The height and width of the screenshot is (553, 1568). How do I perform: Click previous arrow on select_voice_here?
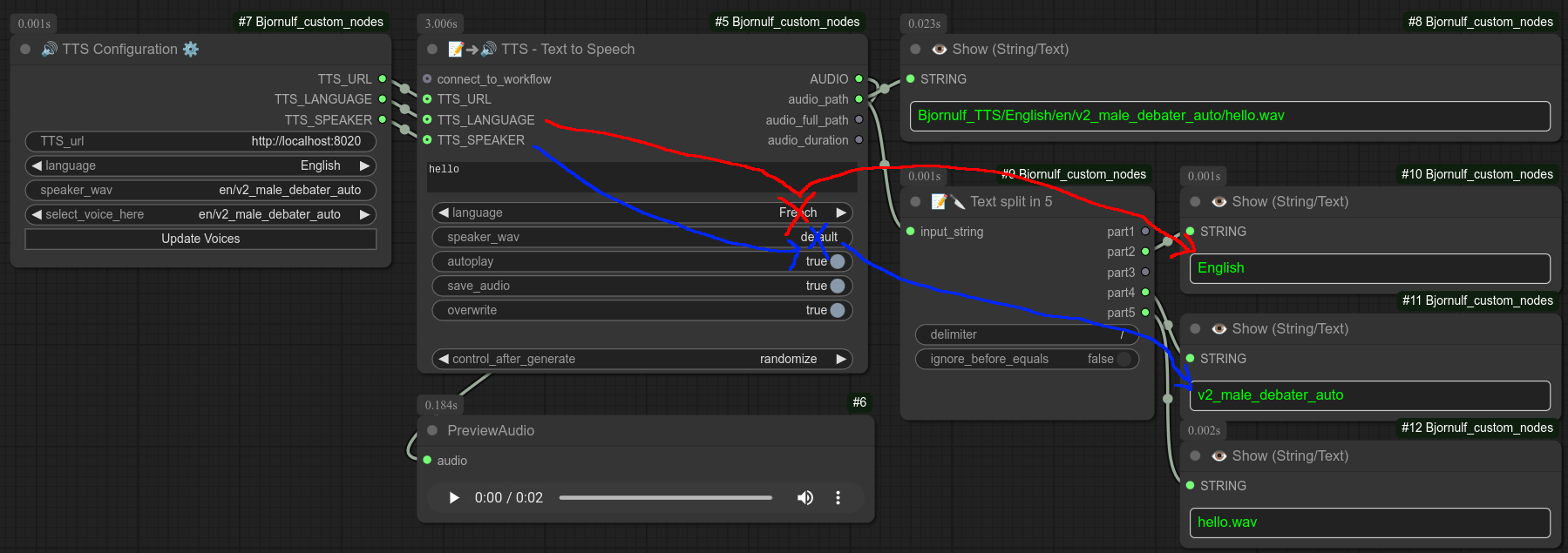[x=37, y=214]
